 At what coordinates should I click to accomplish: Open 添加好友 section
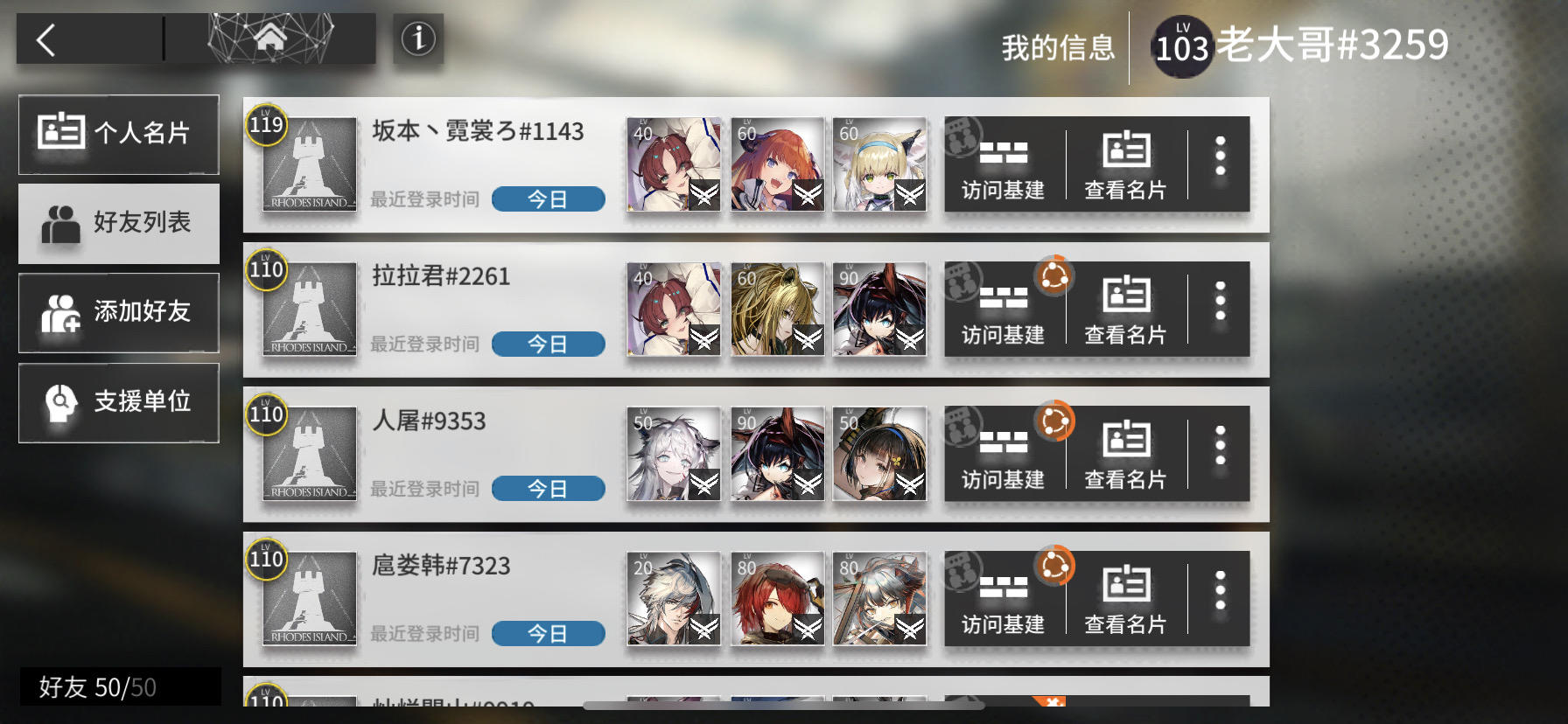click(x=119, y=312)
